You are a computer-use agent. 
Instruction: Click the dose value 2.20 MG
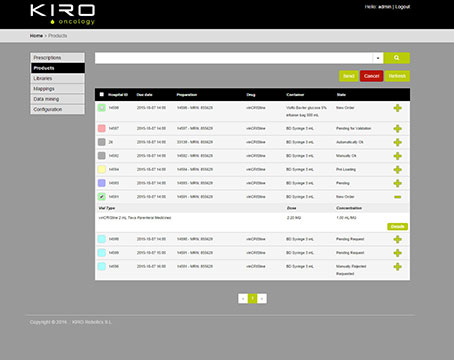294,218
